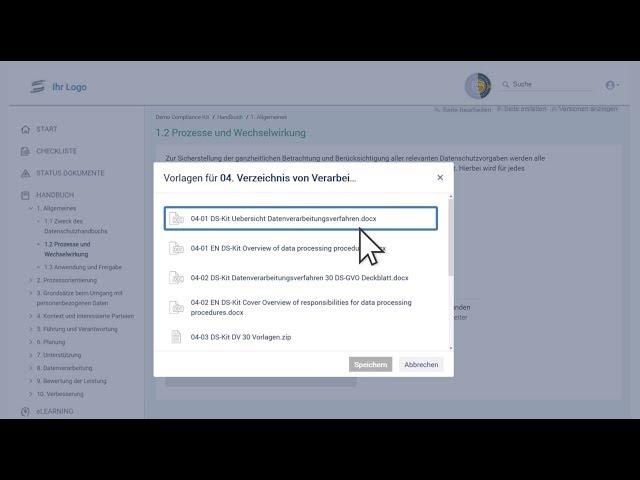640x480 pixels.
Task: Click the circular compliance badge in header
Action: (x=478, y=86)
